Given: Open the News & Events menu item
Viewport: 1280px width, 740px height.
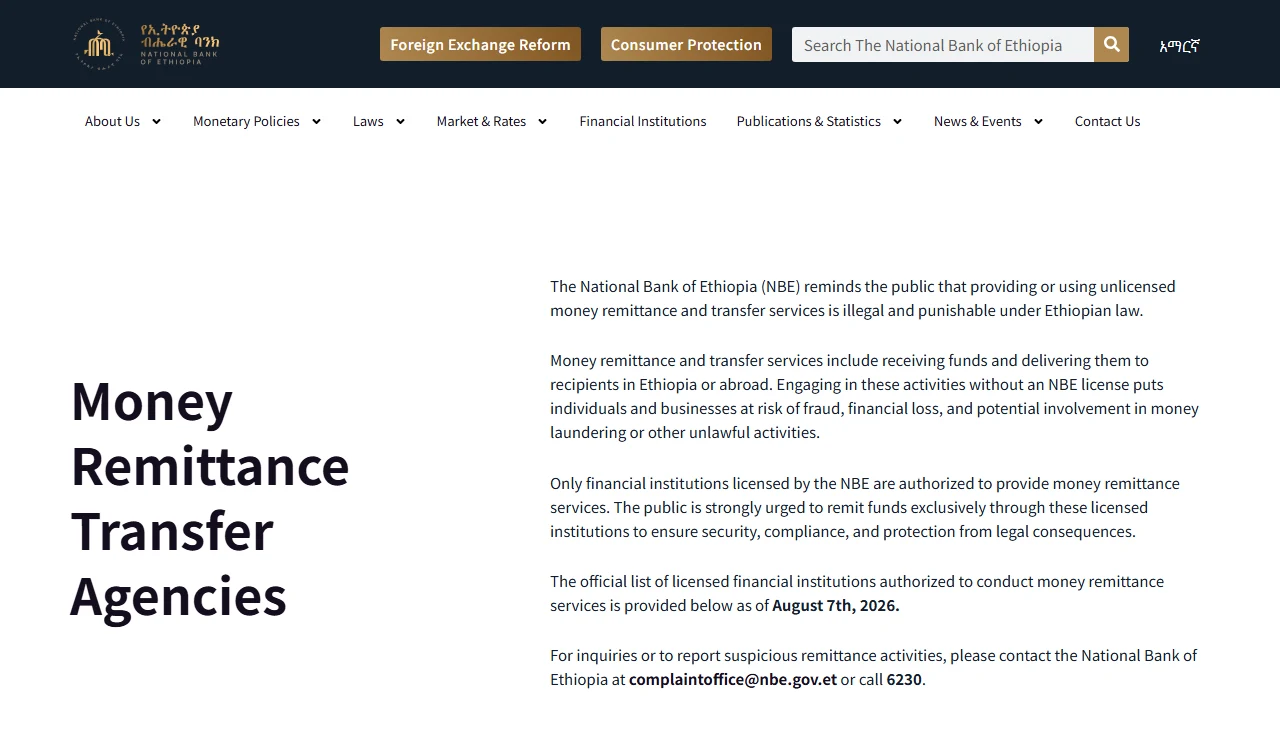Looking at the screenshot, I should point(978,121).
